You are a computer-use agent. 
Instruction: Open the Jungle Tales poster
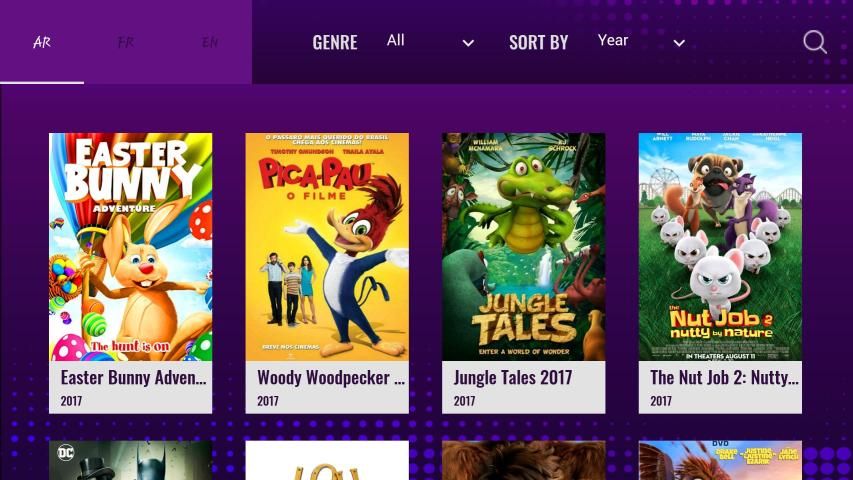pos(523,247)
